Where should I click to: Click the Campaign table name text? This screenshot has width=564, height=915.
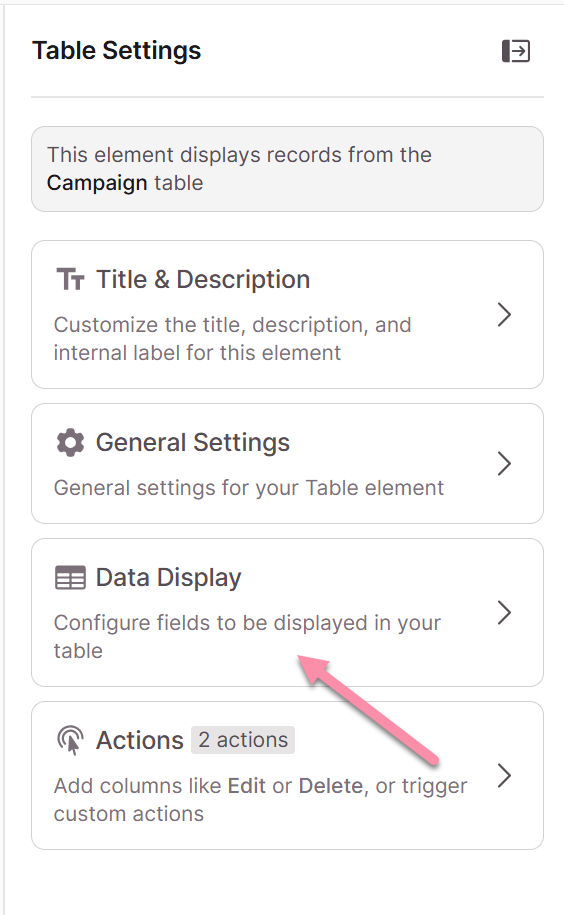[x=97, y=183]
